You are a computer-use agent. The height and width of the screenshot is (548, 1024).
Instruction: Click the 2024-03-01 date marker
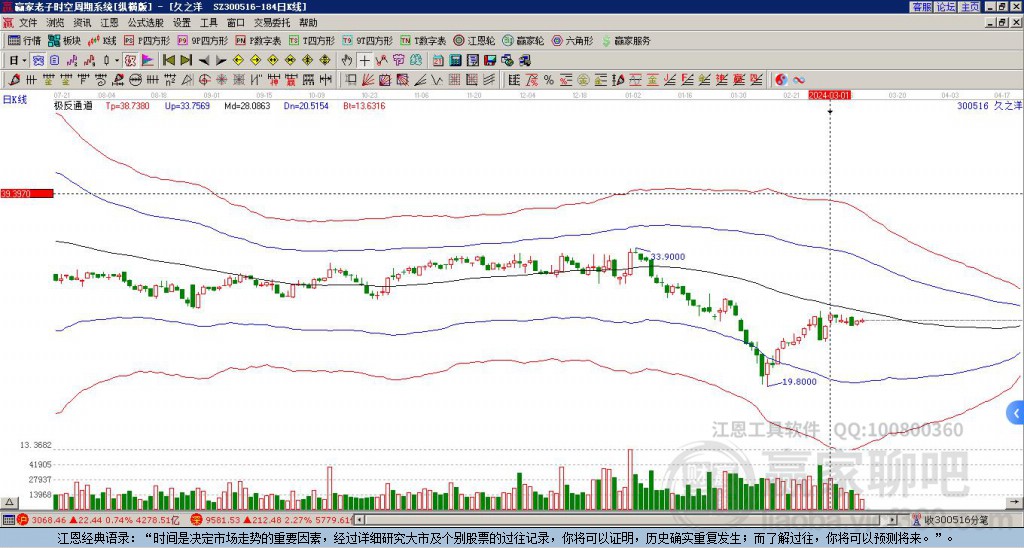pyautogui.click(x=829, y=95)
